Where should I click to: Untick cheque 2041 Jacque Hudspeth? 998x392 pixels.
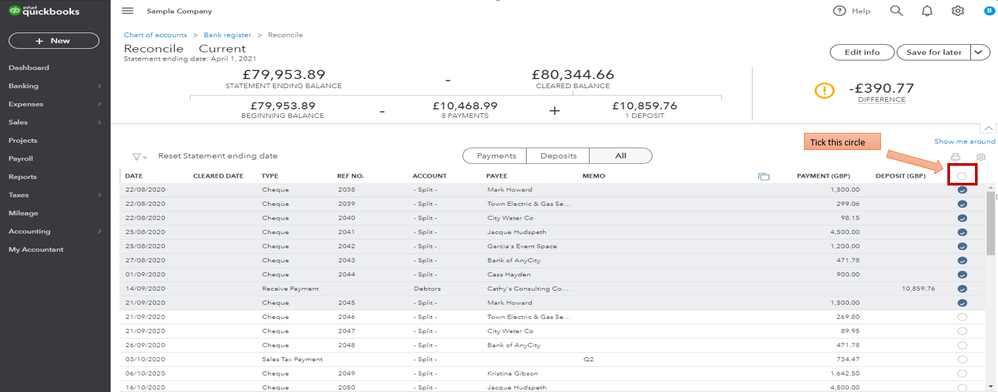pyautogui.click(x=962, y=232)
